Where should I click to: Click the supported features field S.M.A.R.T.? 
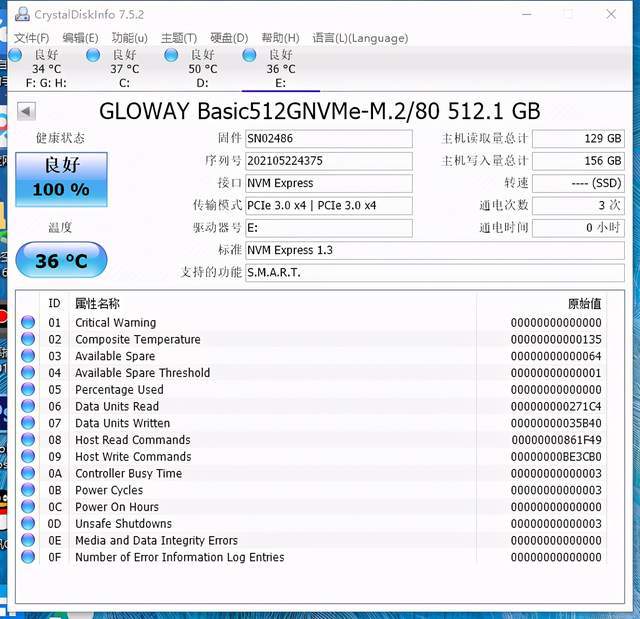435,273
